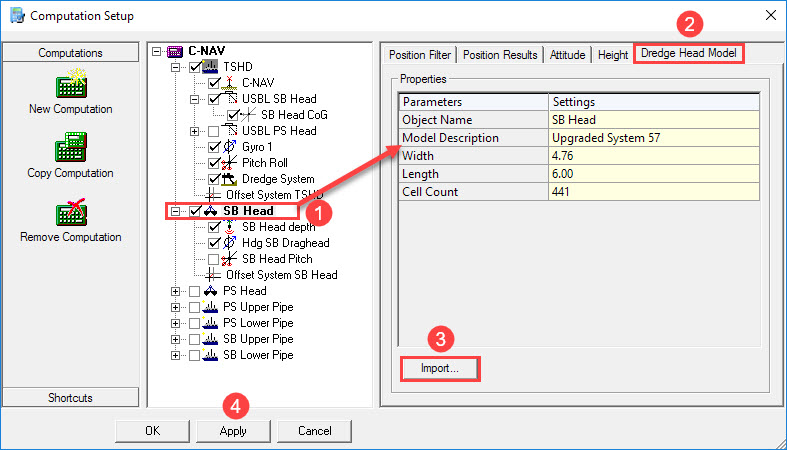
Task: Open the Shortcuts panel header
Action: pos(70,398)
